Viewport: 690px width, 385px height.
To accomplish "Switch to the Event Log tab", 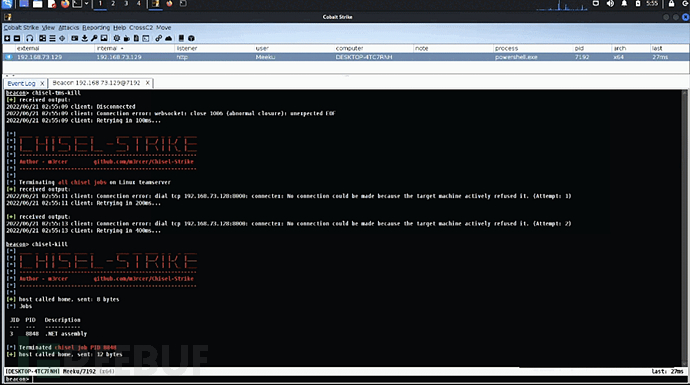I will point(21,83).
